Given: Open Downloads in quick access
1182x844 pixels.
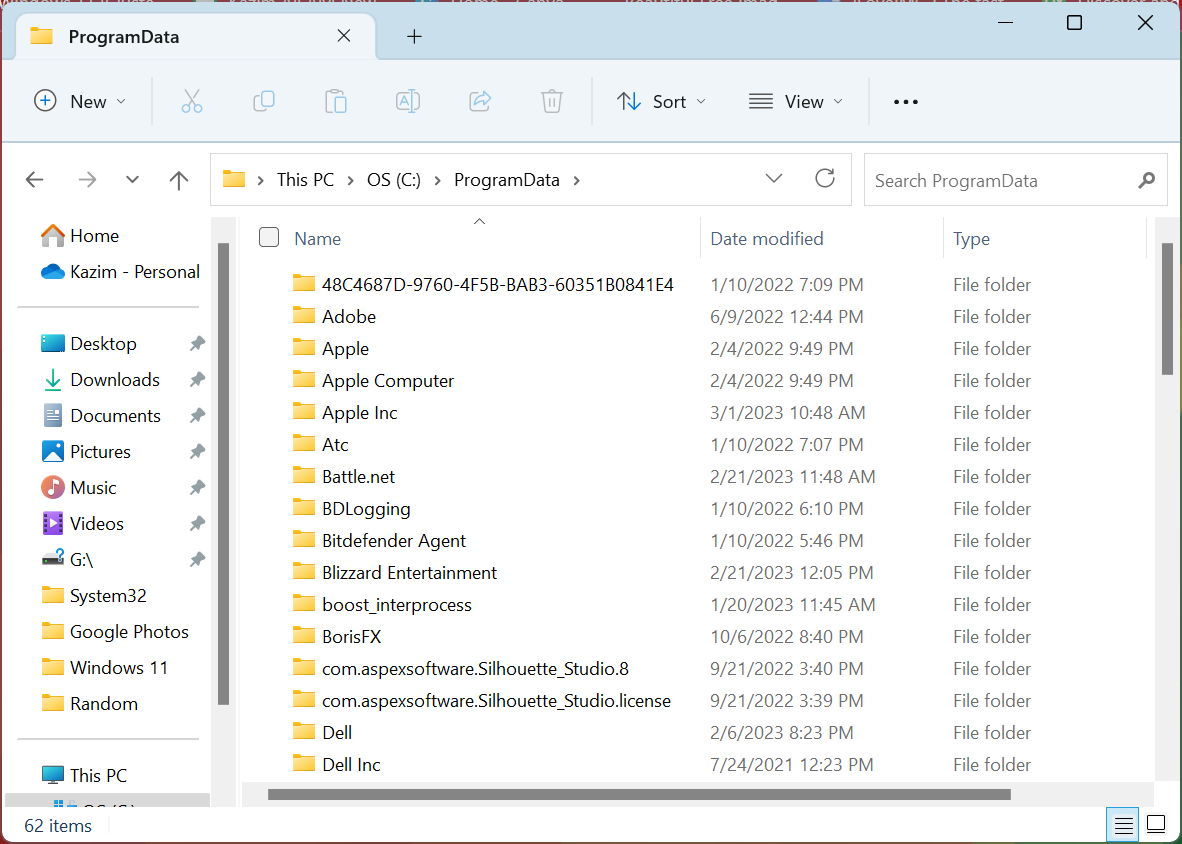Looking at the screenshot, I should [x=100, y=380].
